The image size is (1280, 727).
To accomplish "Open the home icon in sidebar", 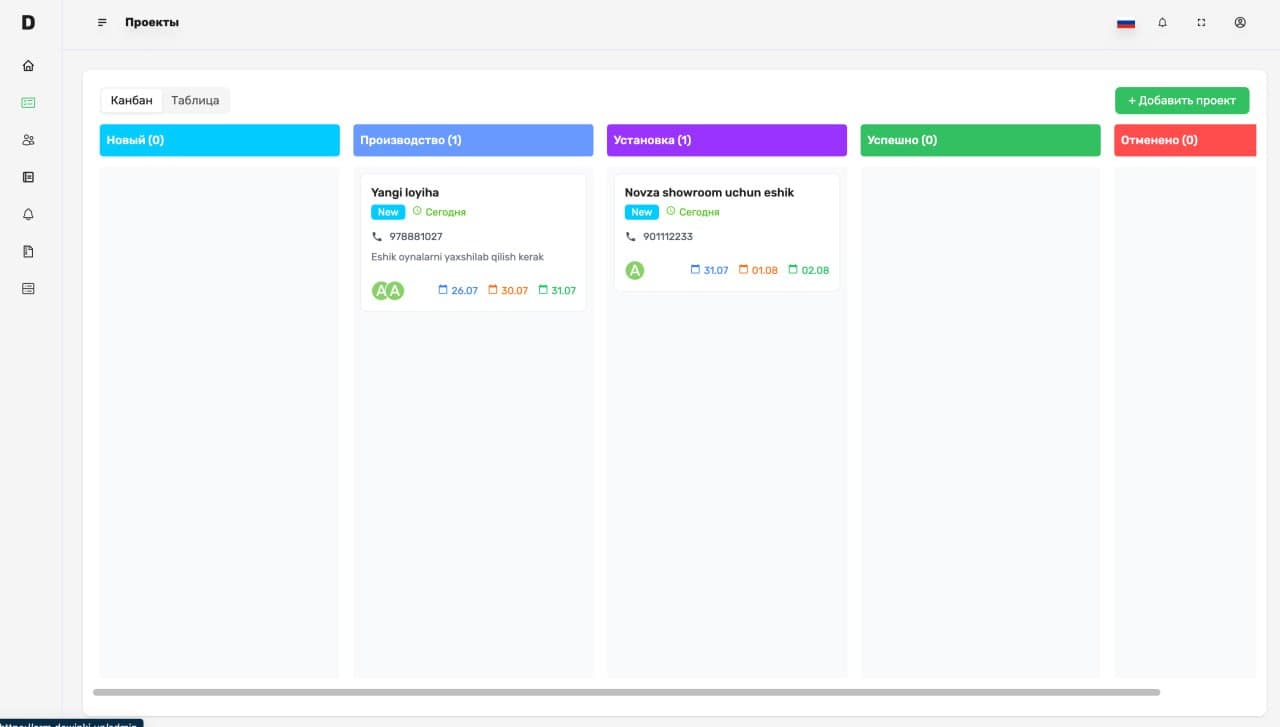I will click(x=28, y=66).
